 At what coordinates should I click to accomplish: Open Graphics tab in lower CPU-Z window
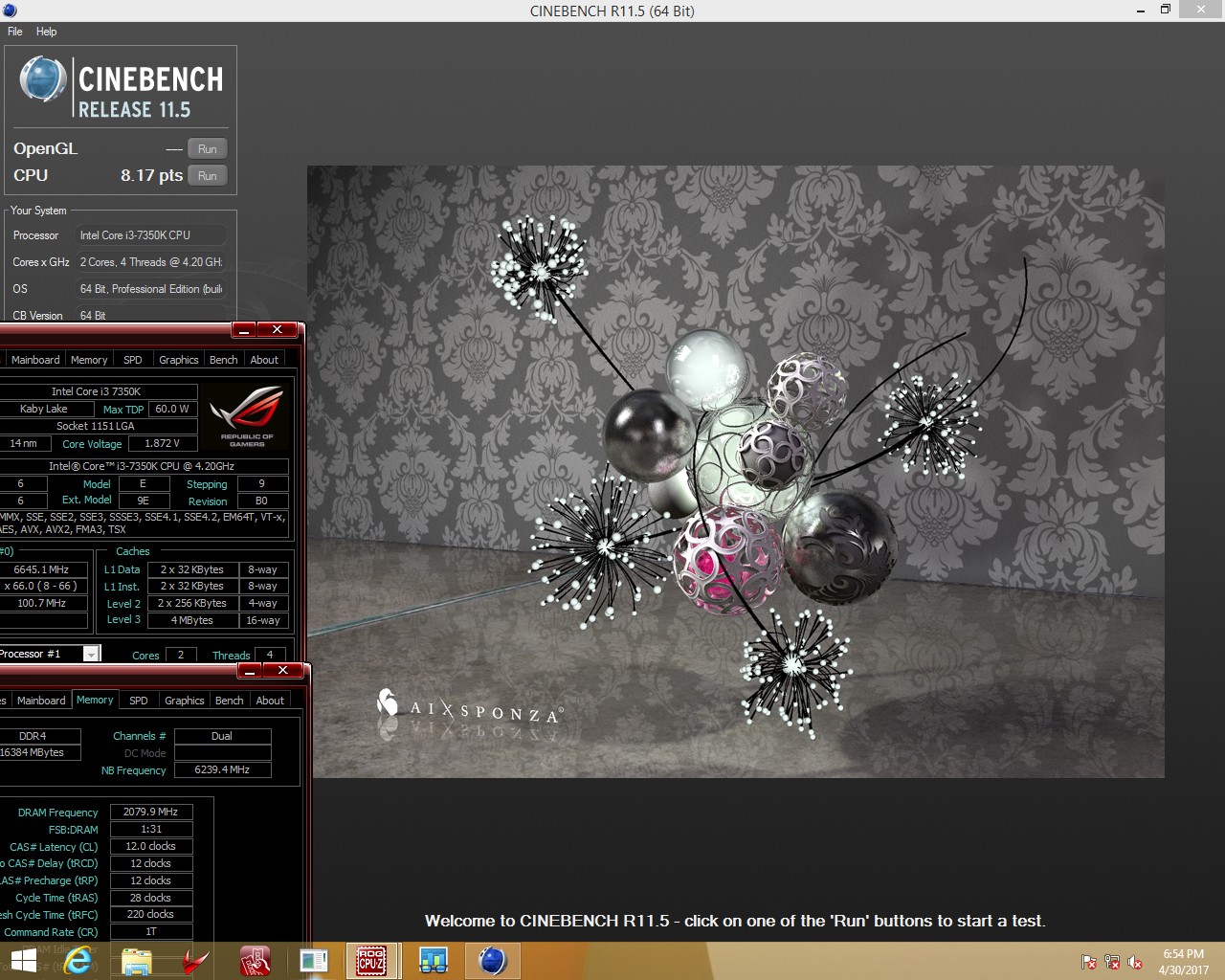[x=184, y=701]
